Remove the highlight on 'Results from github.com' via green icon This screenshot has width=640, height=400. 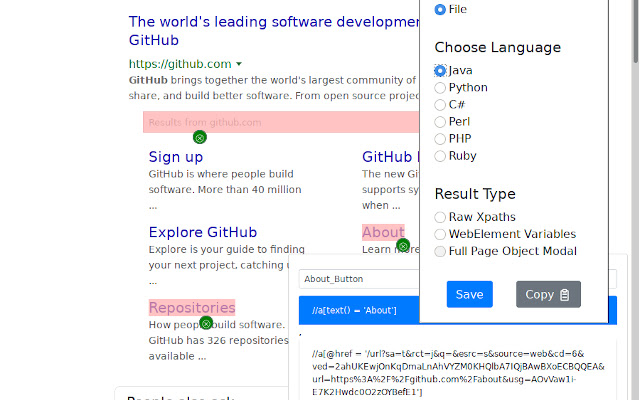pyautogui.click(x=200, y=138)
